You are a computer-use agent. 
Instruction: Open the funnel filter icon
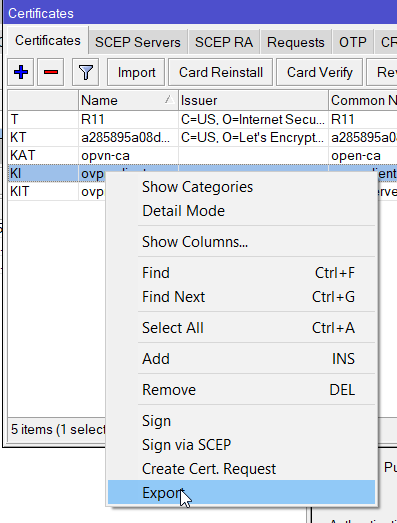(85, 72)
